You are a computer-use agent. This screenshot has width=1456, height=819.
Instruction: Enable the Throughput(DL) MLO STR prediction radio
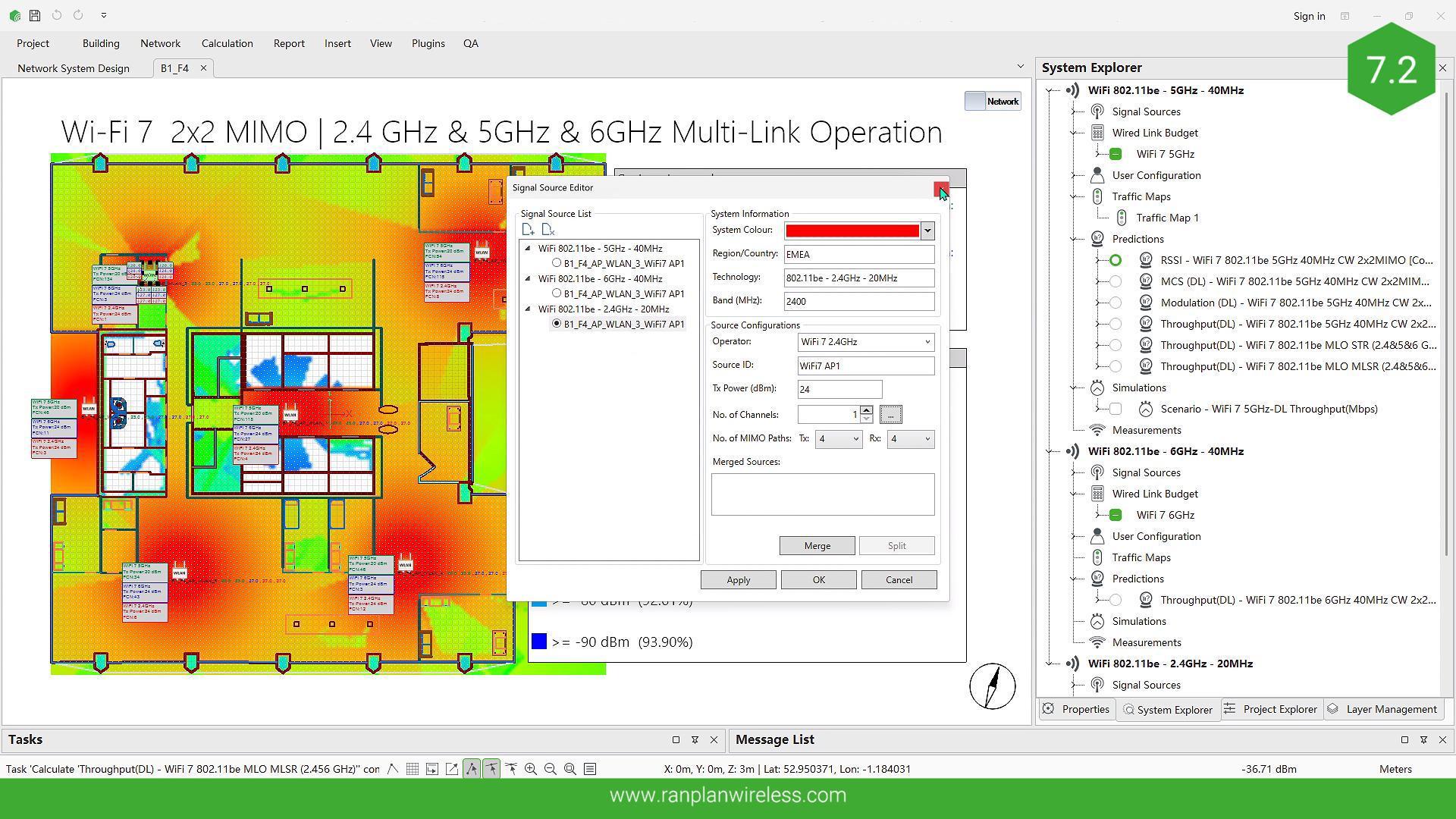pyautogui.click(x=1116, y=345)
